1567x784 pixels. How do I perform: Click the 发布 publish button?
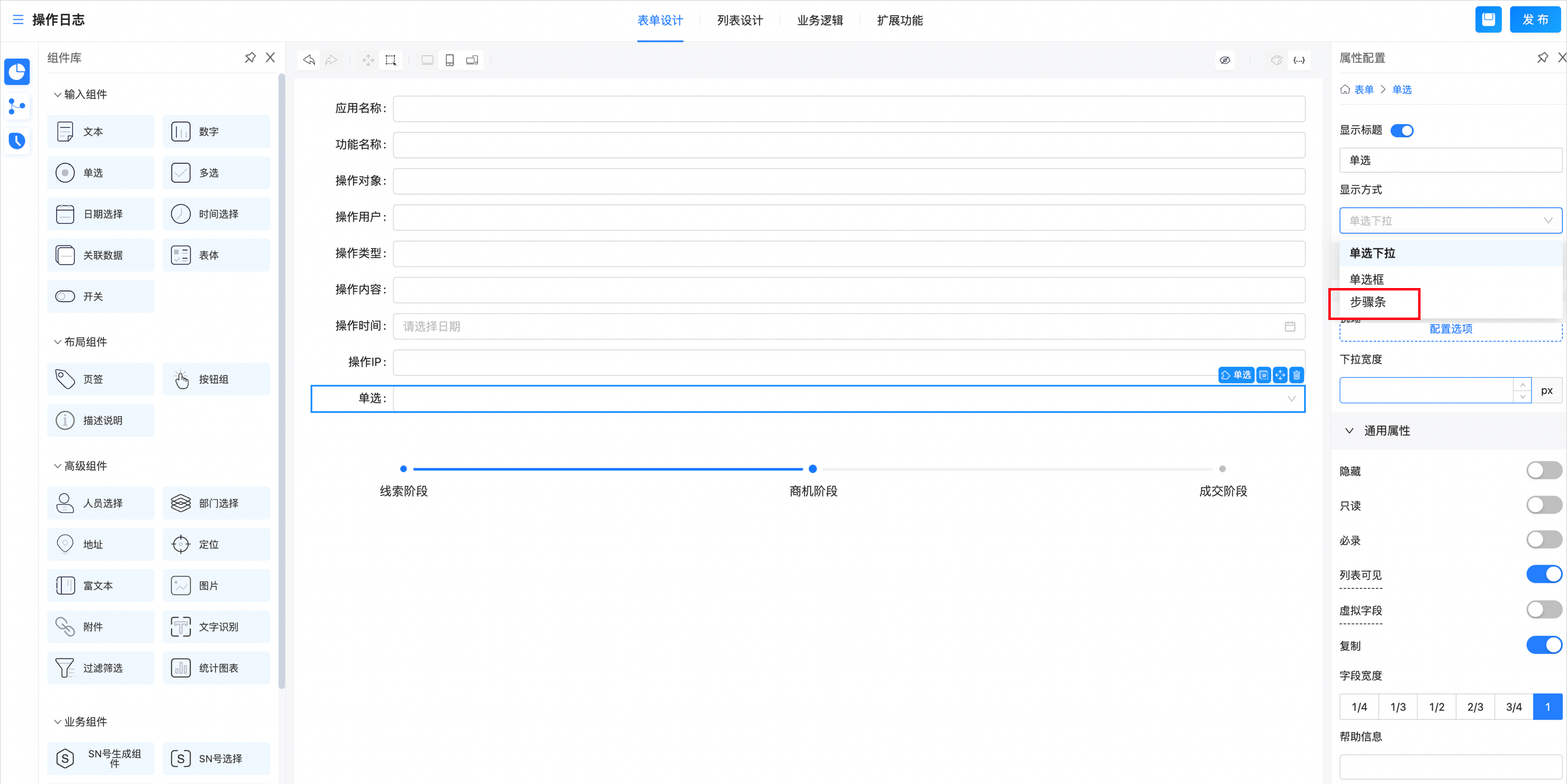tap(1535, 19)
